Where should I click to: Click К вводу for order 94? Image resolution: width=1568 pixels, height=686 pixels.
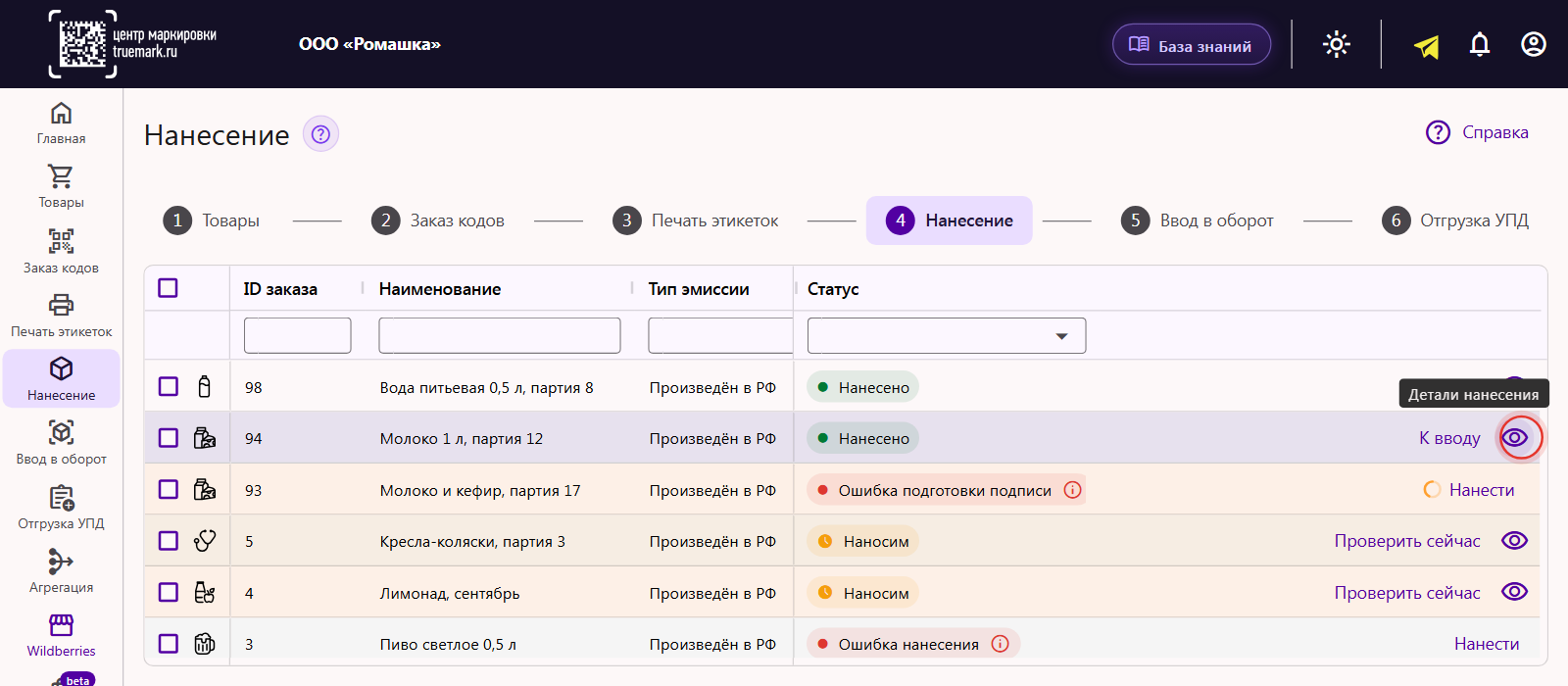(1449, 438)
